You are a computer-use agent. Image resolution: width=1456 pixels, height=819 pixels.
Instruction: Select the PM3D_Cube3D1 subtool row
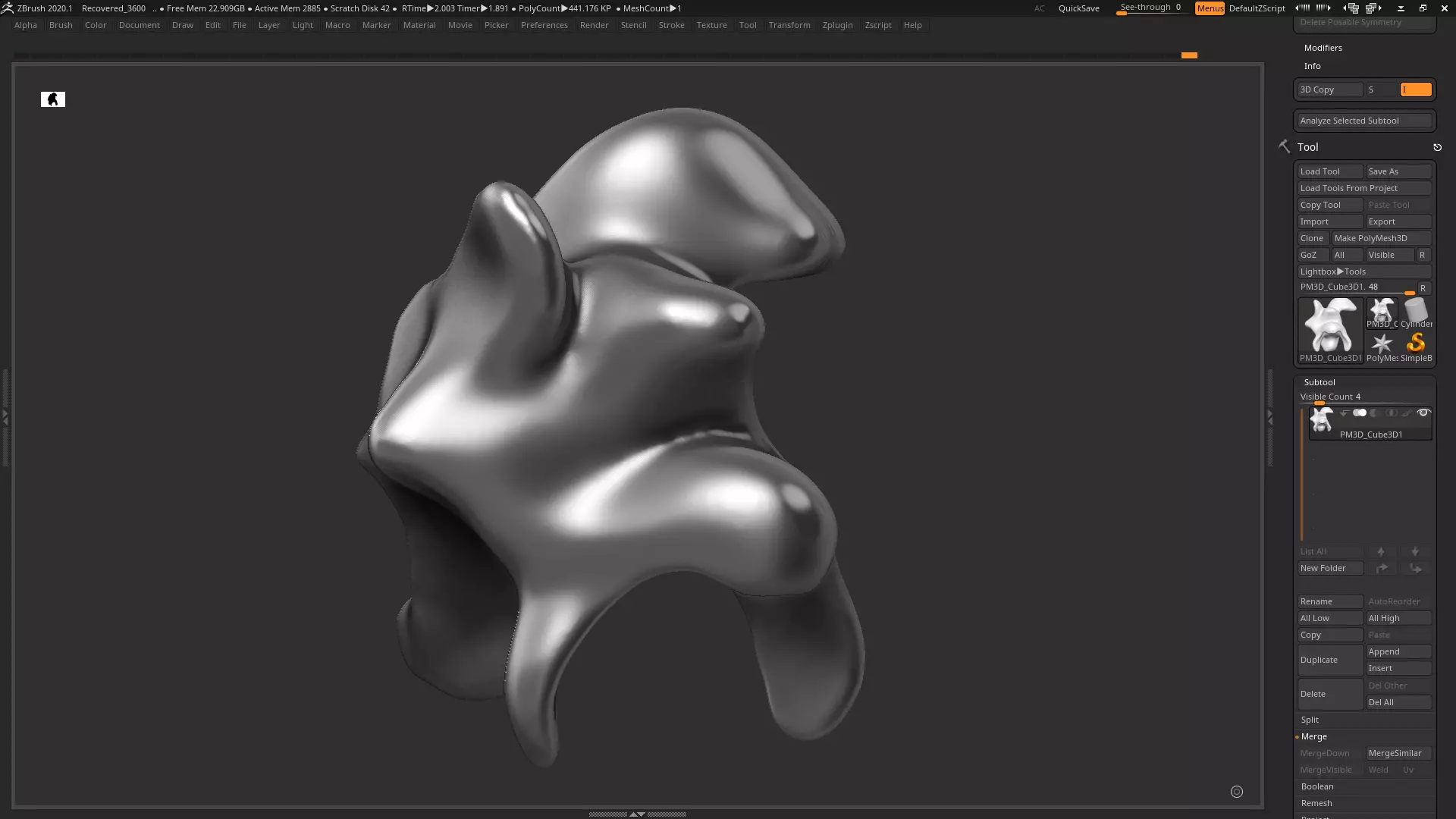pos(1370,423)
